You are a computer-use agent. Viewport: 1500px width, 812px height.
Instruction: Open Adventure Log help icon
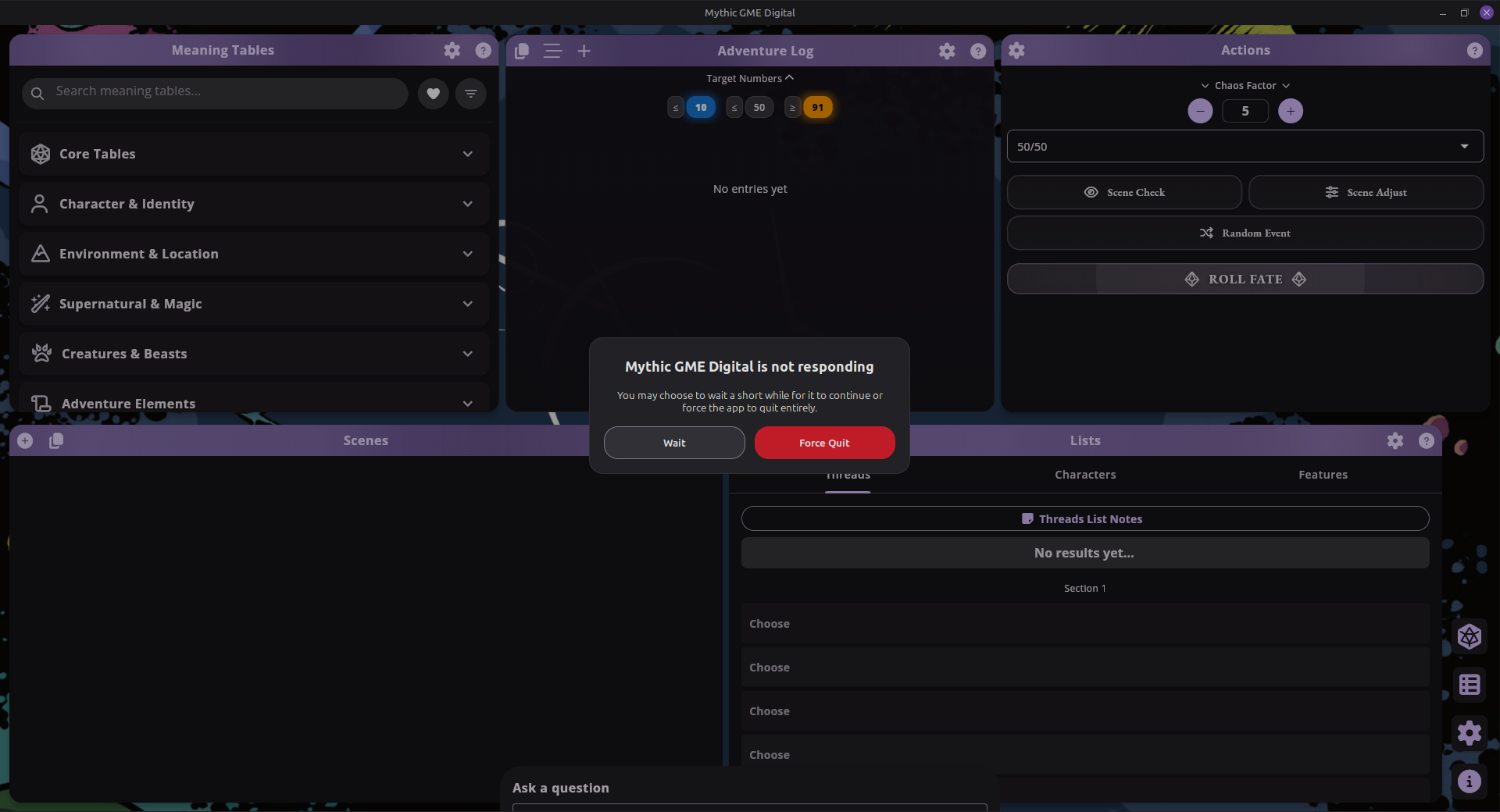(x=978, y=51)
